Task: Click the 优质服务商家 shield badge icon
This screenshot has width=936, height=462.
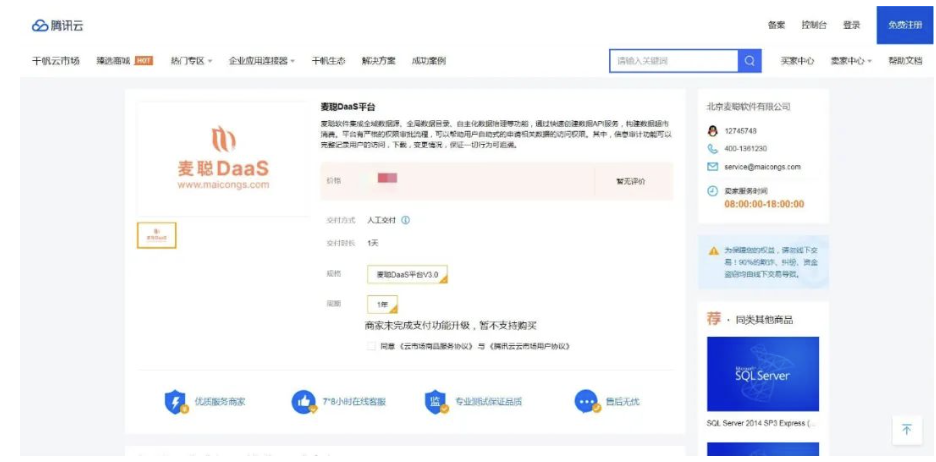Action: tap(176, 402)
